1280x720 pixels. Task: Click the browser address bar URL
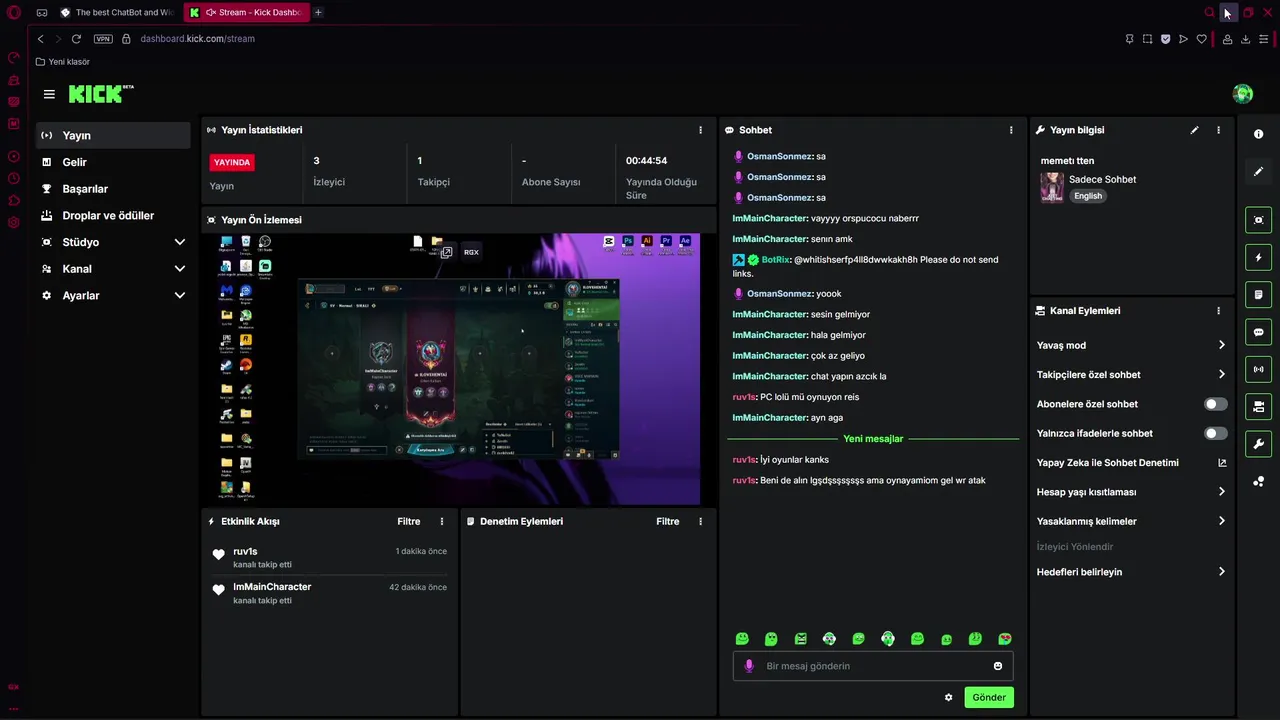click(197, 39)
